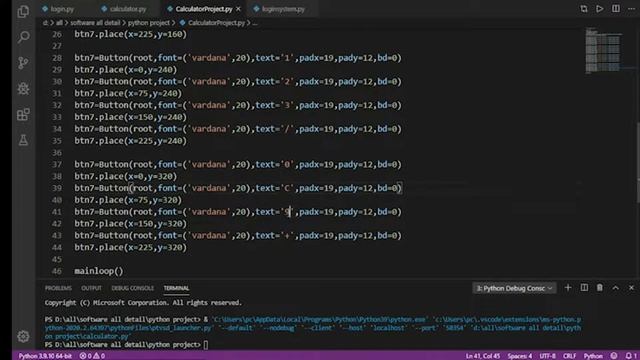Close the CalculatorProject.py tab
Viewport: 640px width, 360px height.
tap(238, 9)
